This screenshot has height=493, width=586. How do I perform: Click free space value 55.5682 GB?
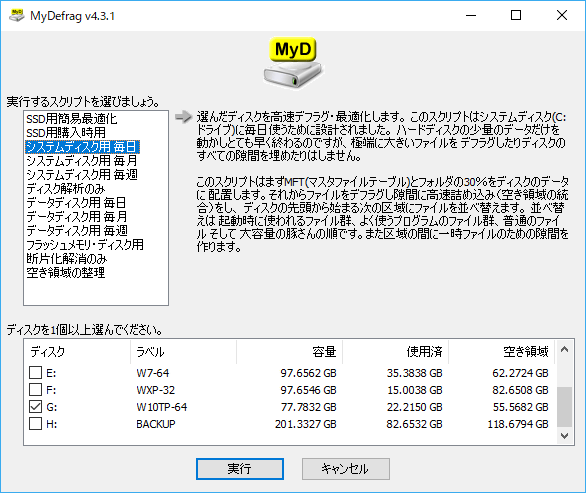pos(521,407)
